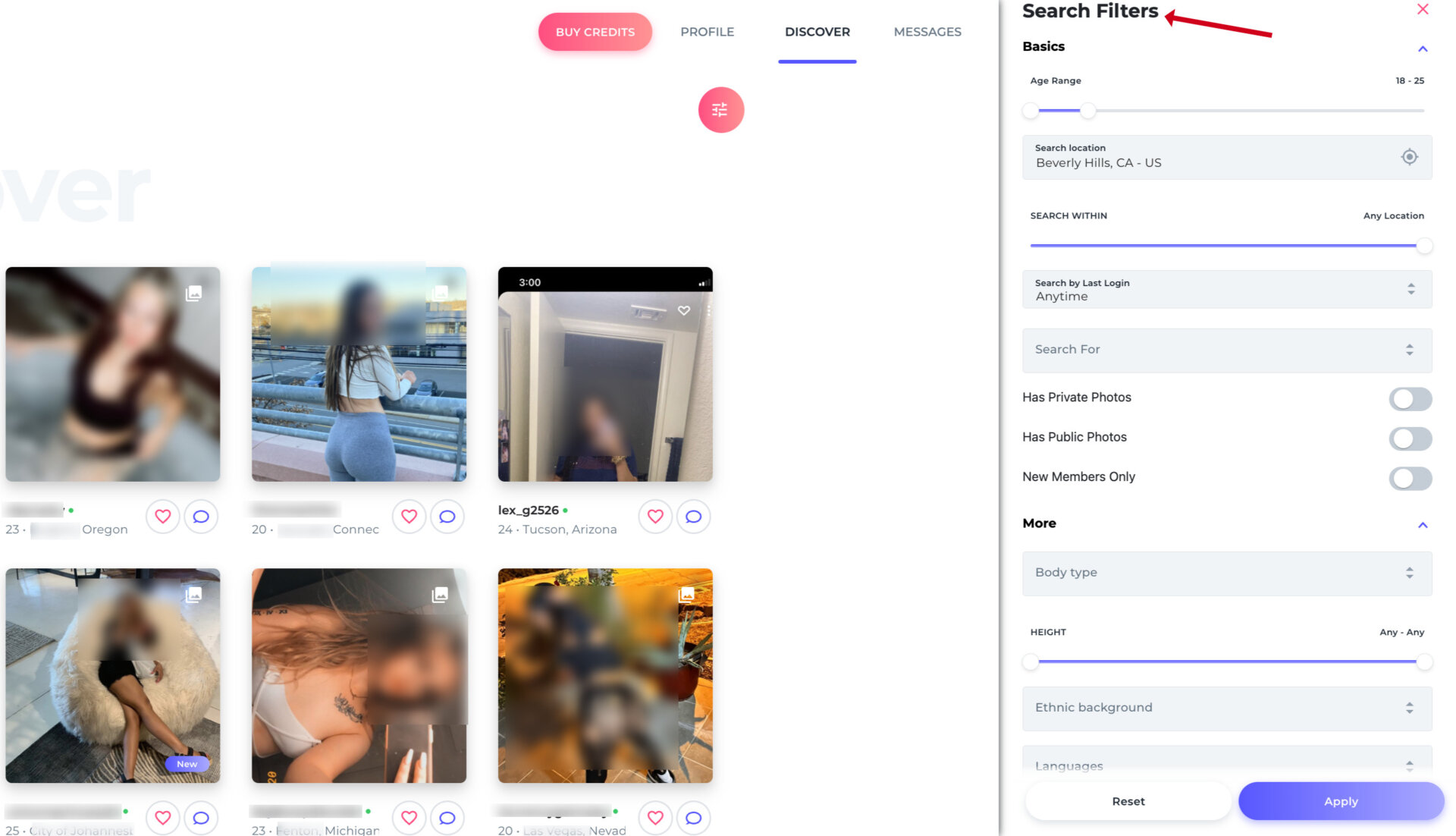
Task: Click gallery icon on the Michigan profile photo
Action: (440, 595)
